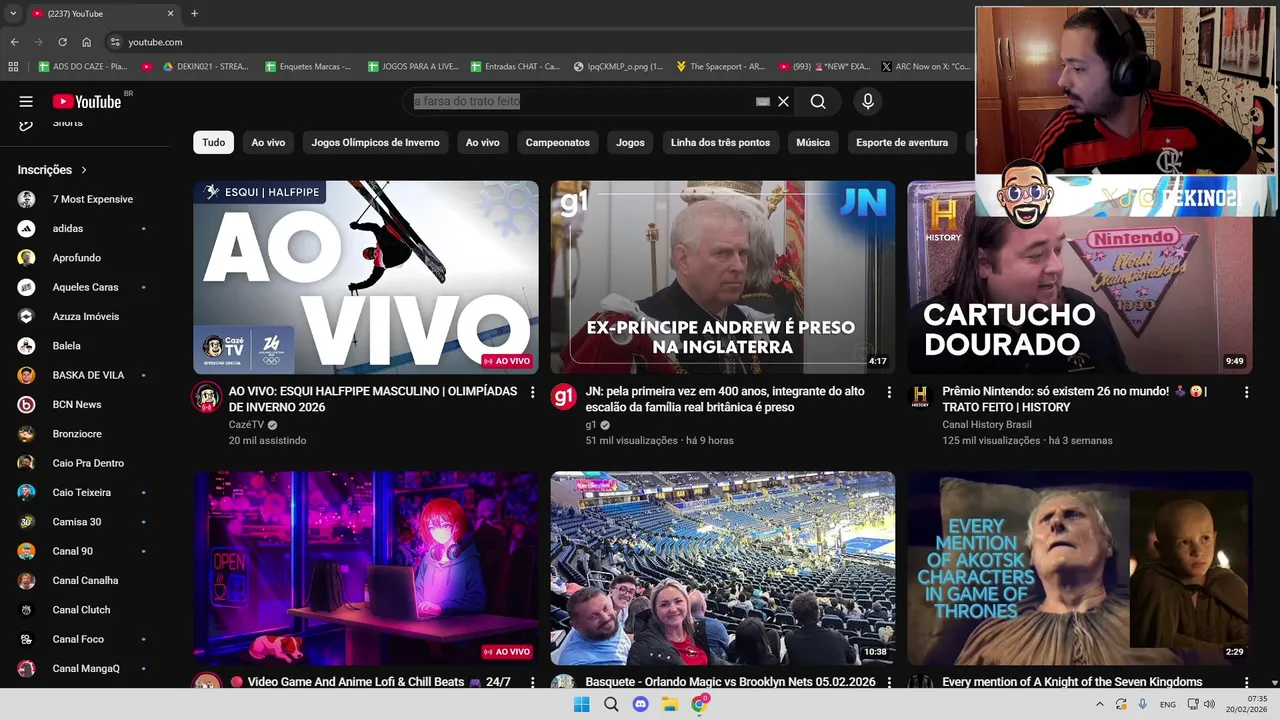Open Canal Clutch subscription channel
1280x720 pixels.
point(84,610)
